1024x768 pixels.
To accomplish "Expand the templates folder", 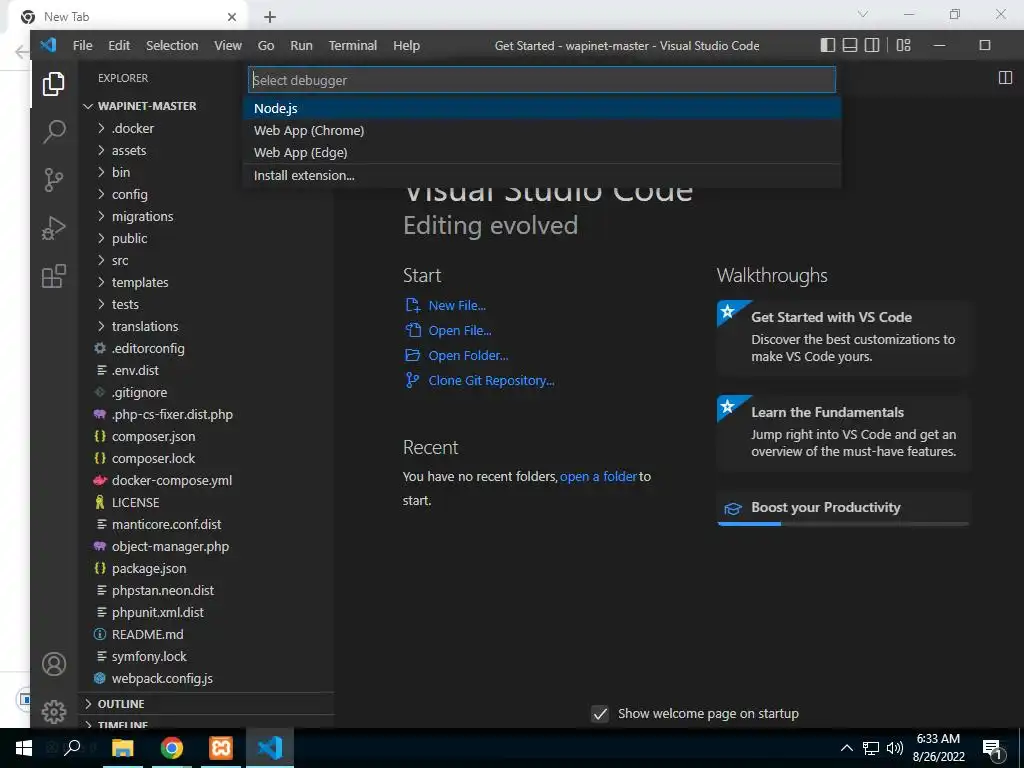I will (140, 282).
